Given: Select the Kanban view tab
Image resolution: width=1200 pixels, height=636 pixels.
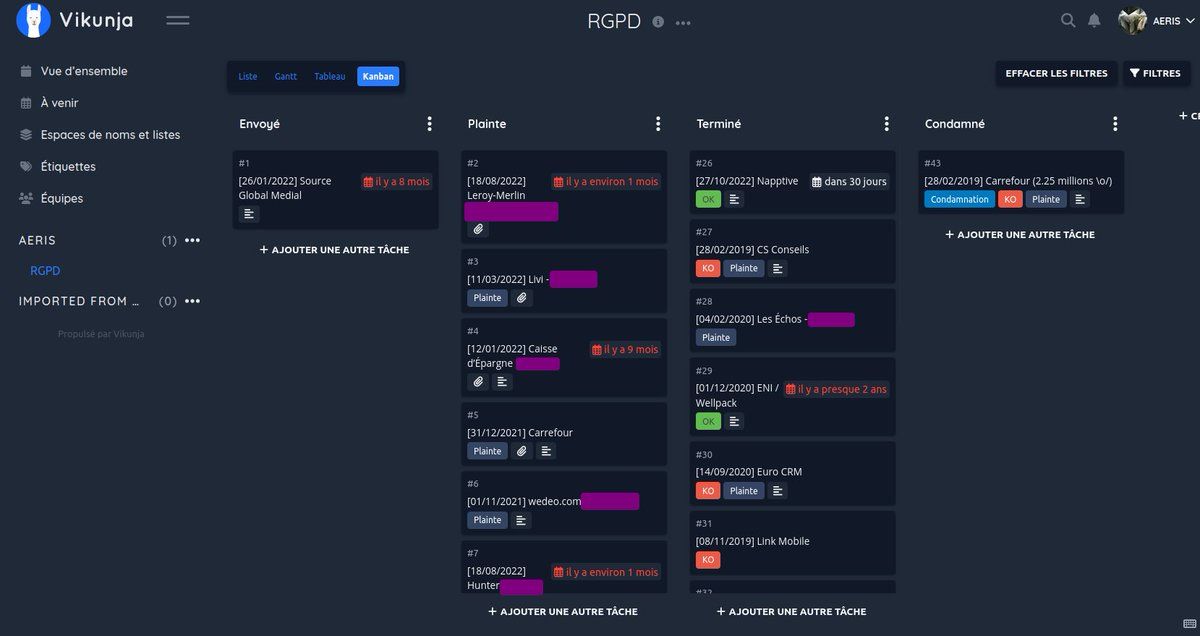Looking at the screenshot, I should tap(378, 76).
